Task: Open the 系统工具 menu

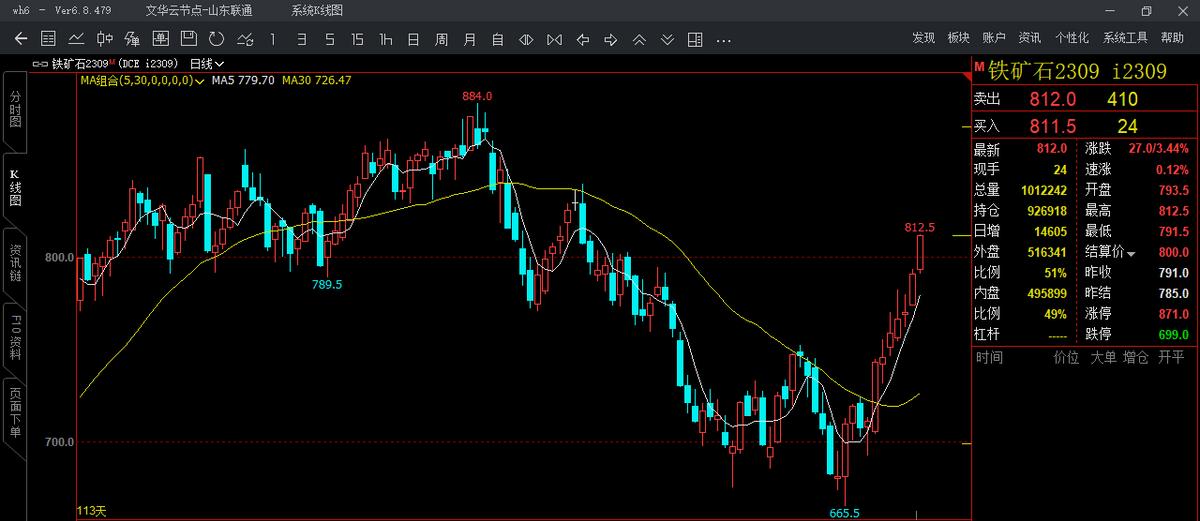Action: pyautogui.click(x=1125, y=38)
